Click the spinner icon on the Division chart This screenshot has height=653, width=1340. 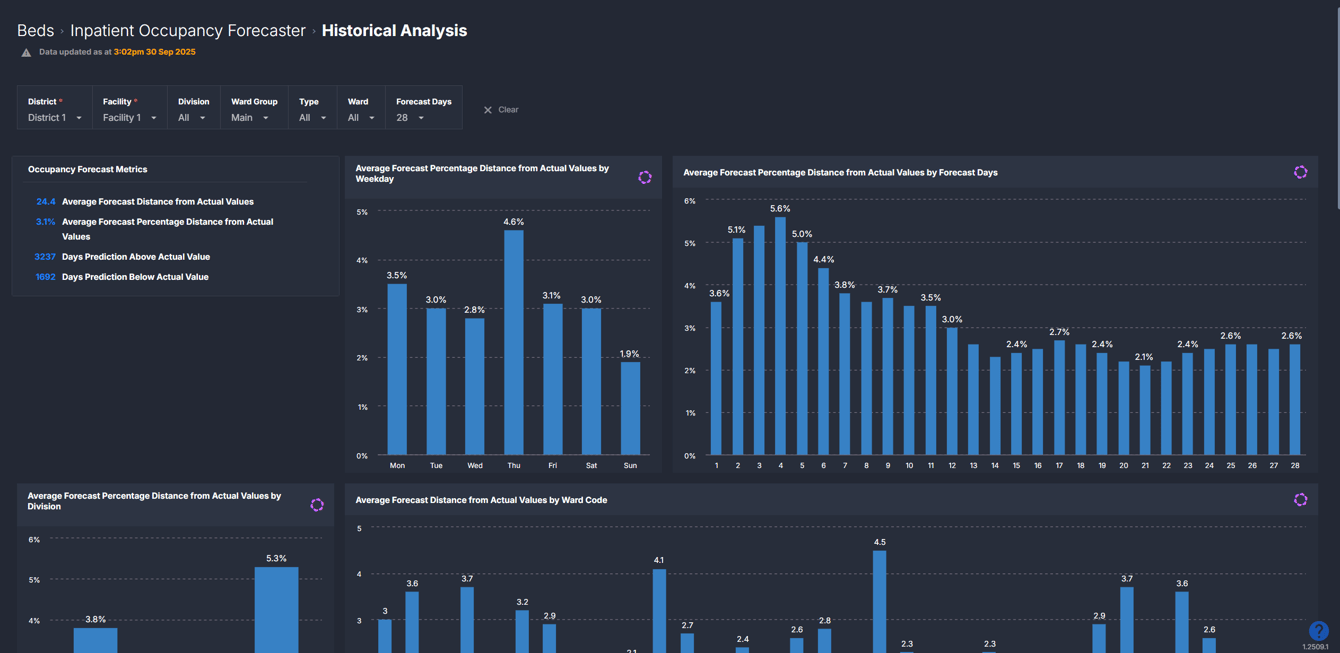pos(317,505)
